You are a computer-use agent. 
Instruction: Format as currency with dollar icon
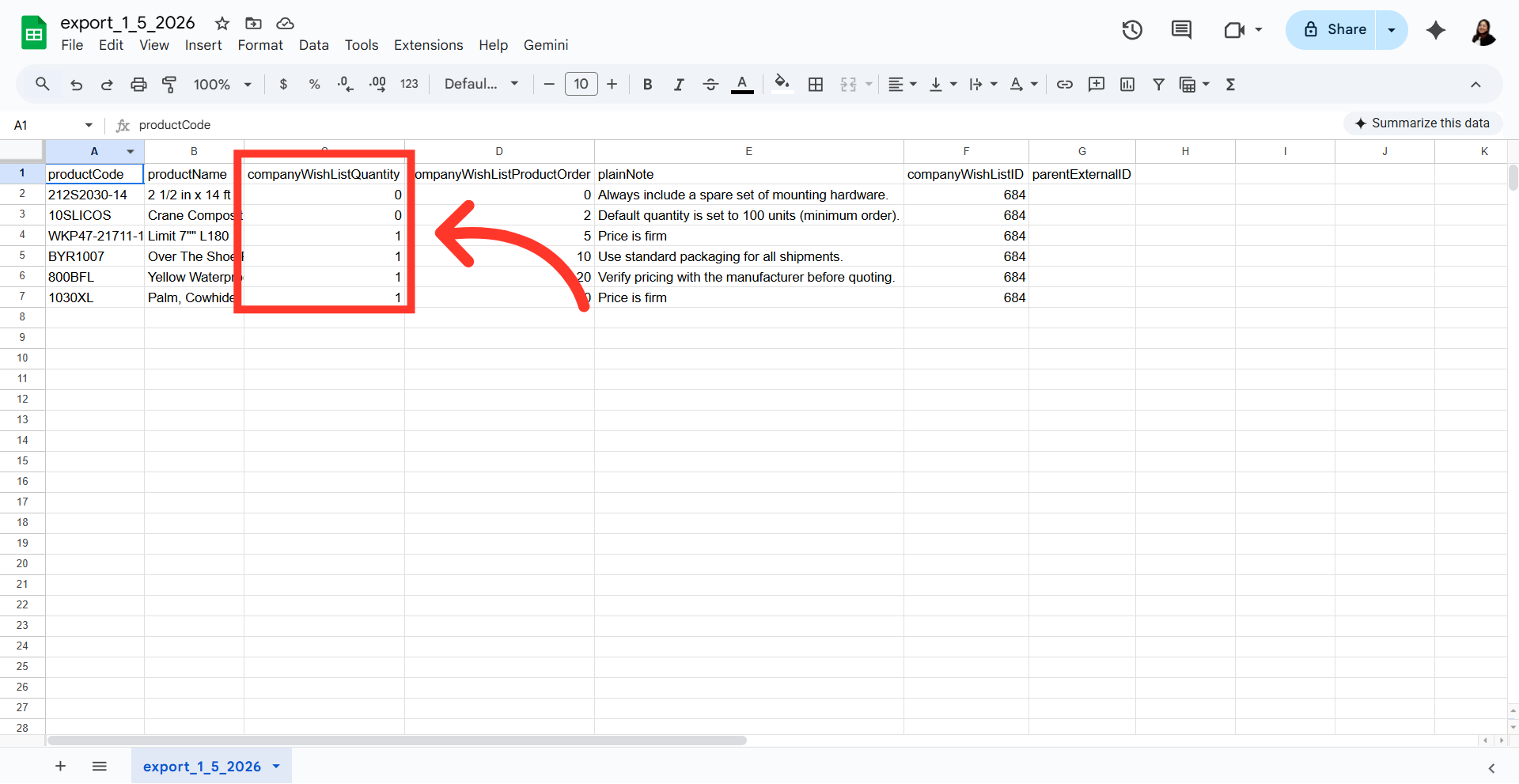pos(283,85)
